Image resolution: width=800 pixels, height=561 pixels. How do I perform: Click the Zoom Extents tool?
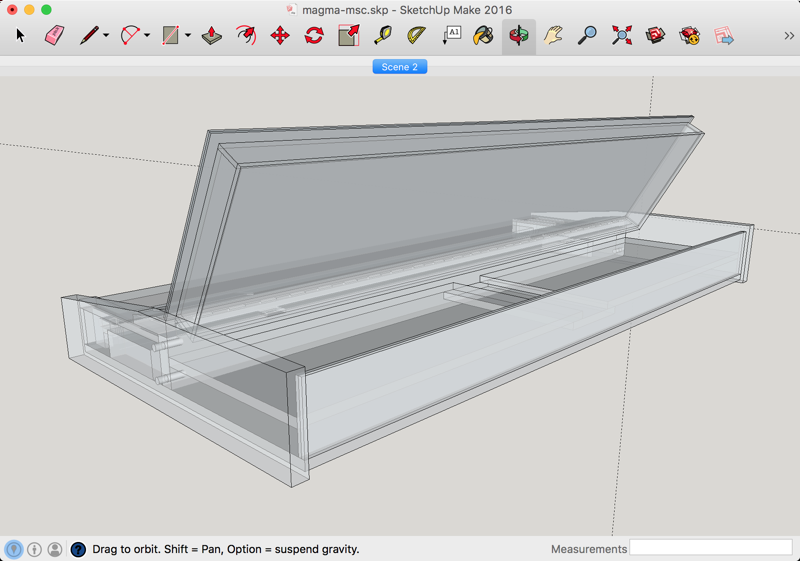(622, 36)
